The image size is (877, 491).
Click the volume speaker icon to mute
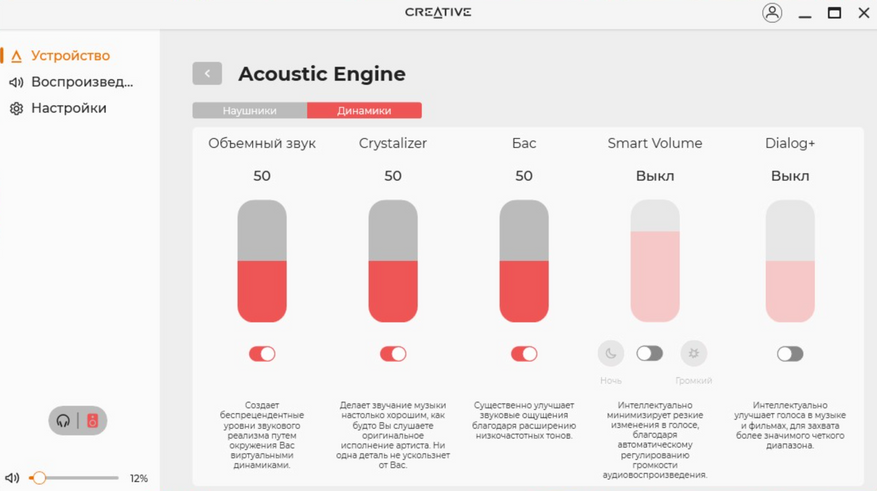tap(12, 478)
